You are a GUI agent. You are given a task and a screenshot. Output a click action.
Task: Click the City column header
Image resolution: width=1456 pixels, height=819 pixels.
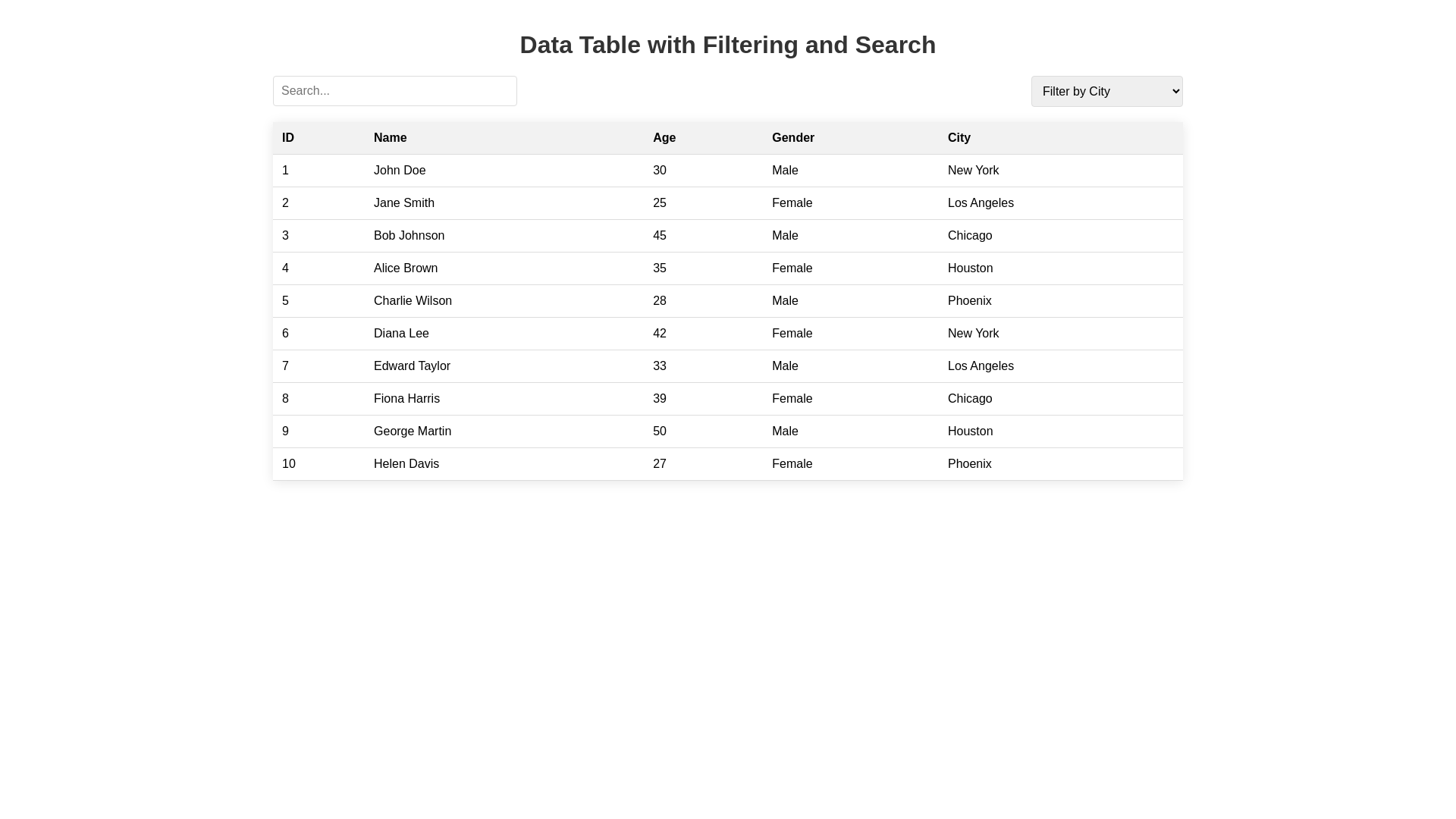coord(959,138)
